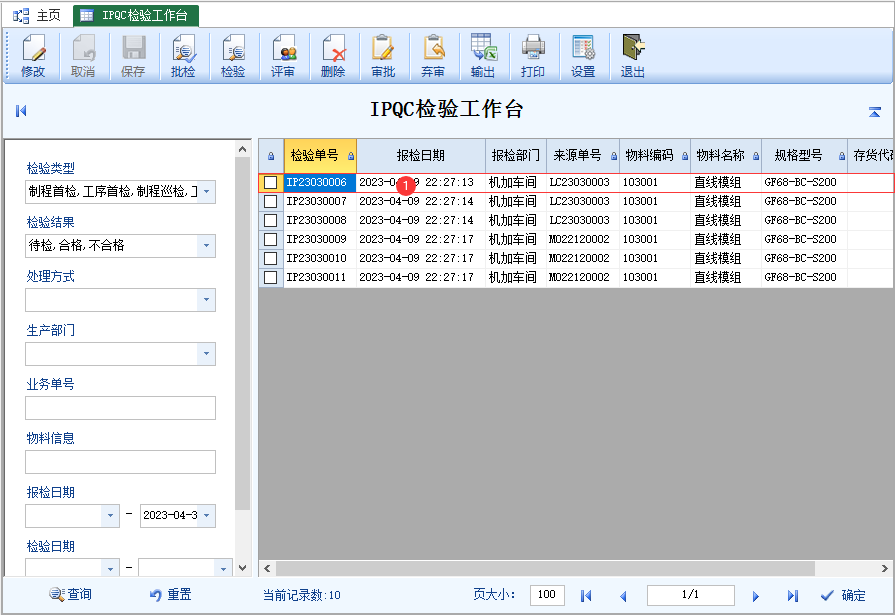Click the 重置 reset button

(170, 595)
